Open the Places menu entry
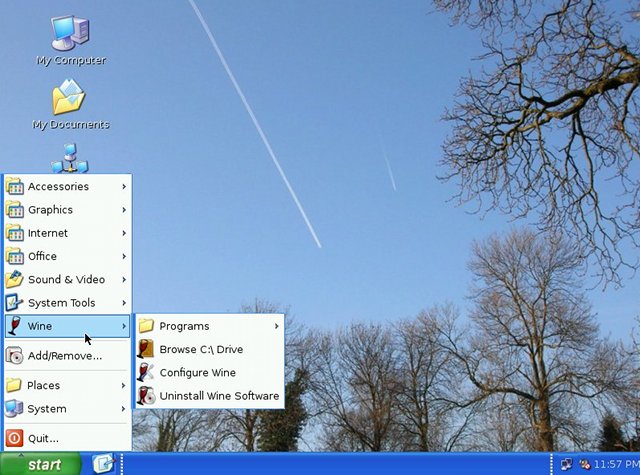The height and width of the screenshot is (475, 640). point(67,385)
